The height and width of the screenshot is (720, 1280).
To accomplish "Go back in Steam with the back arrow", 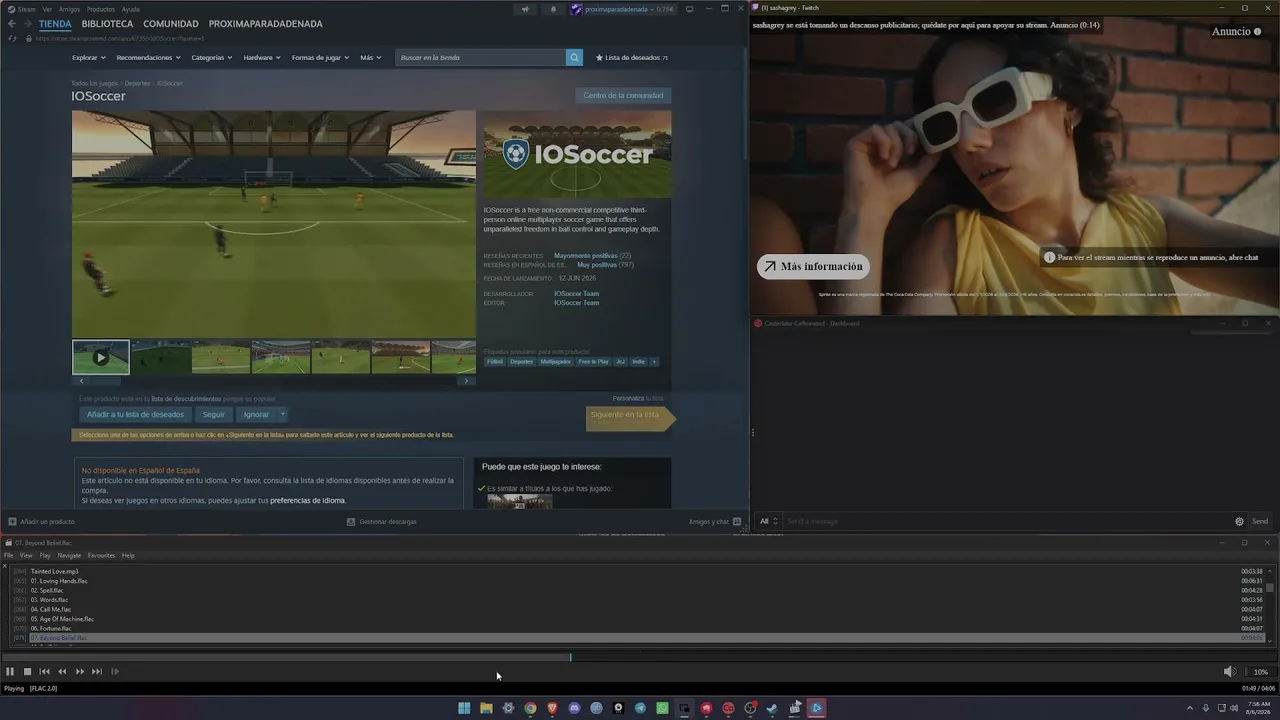I will pyautogui.click(x=12, y=24).
